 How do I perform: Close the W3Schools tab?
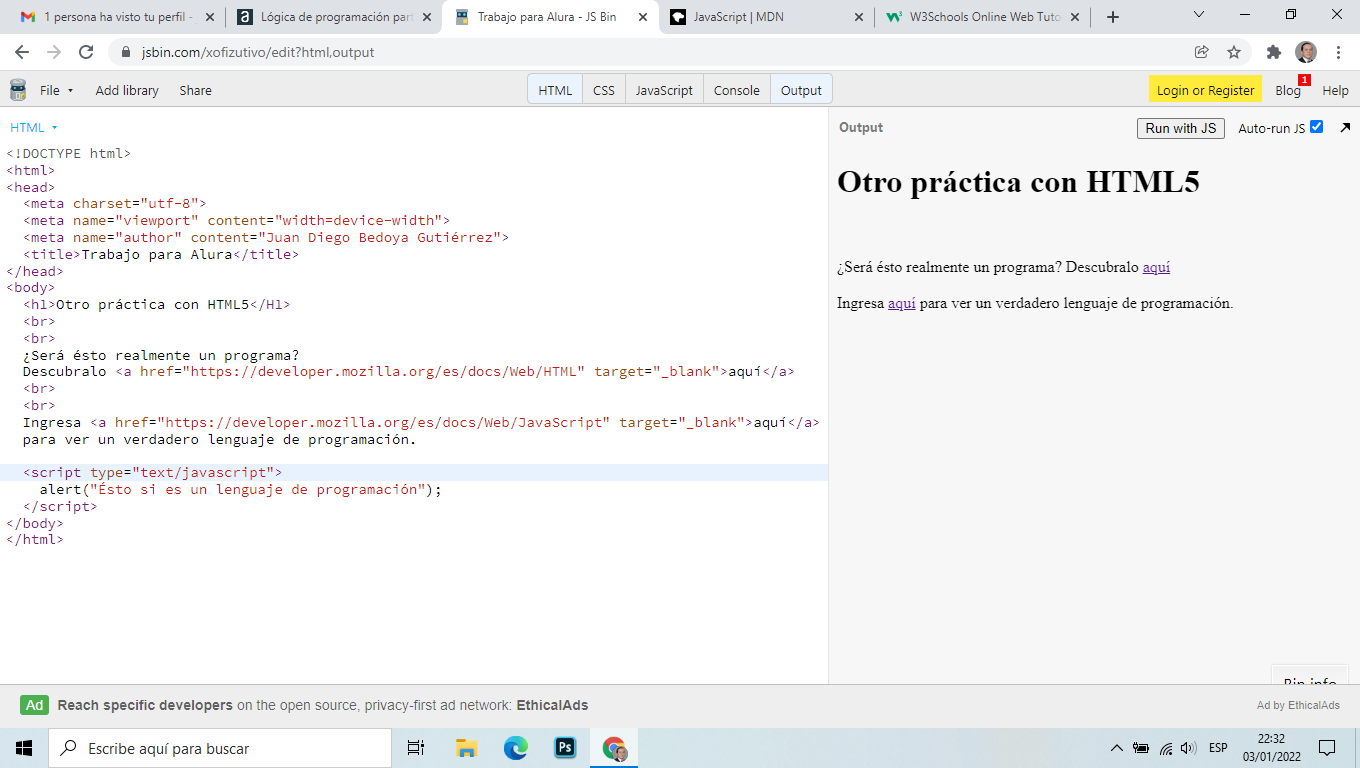click(x=1076, y=17)
